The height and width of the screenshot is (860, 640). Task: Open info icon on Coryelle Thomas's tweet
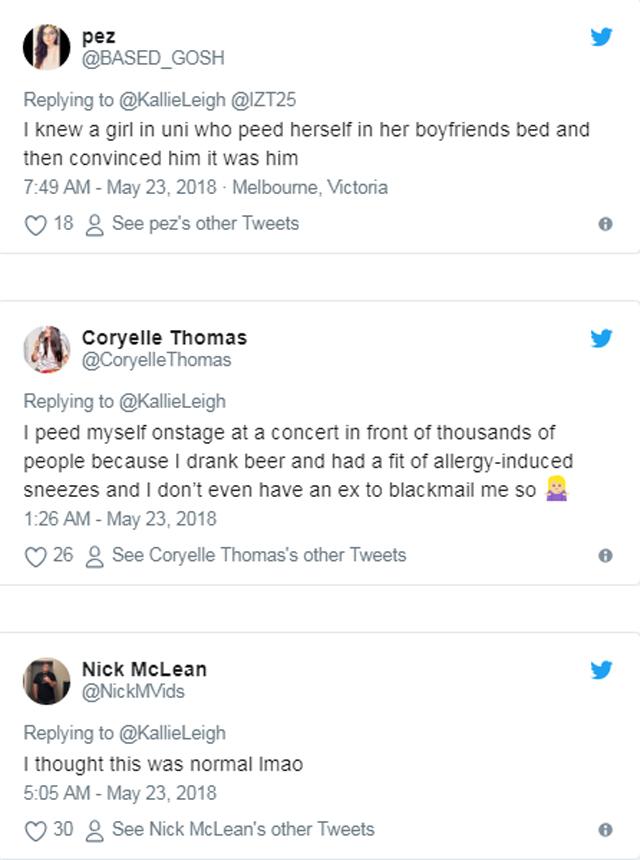click(605, 556)
